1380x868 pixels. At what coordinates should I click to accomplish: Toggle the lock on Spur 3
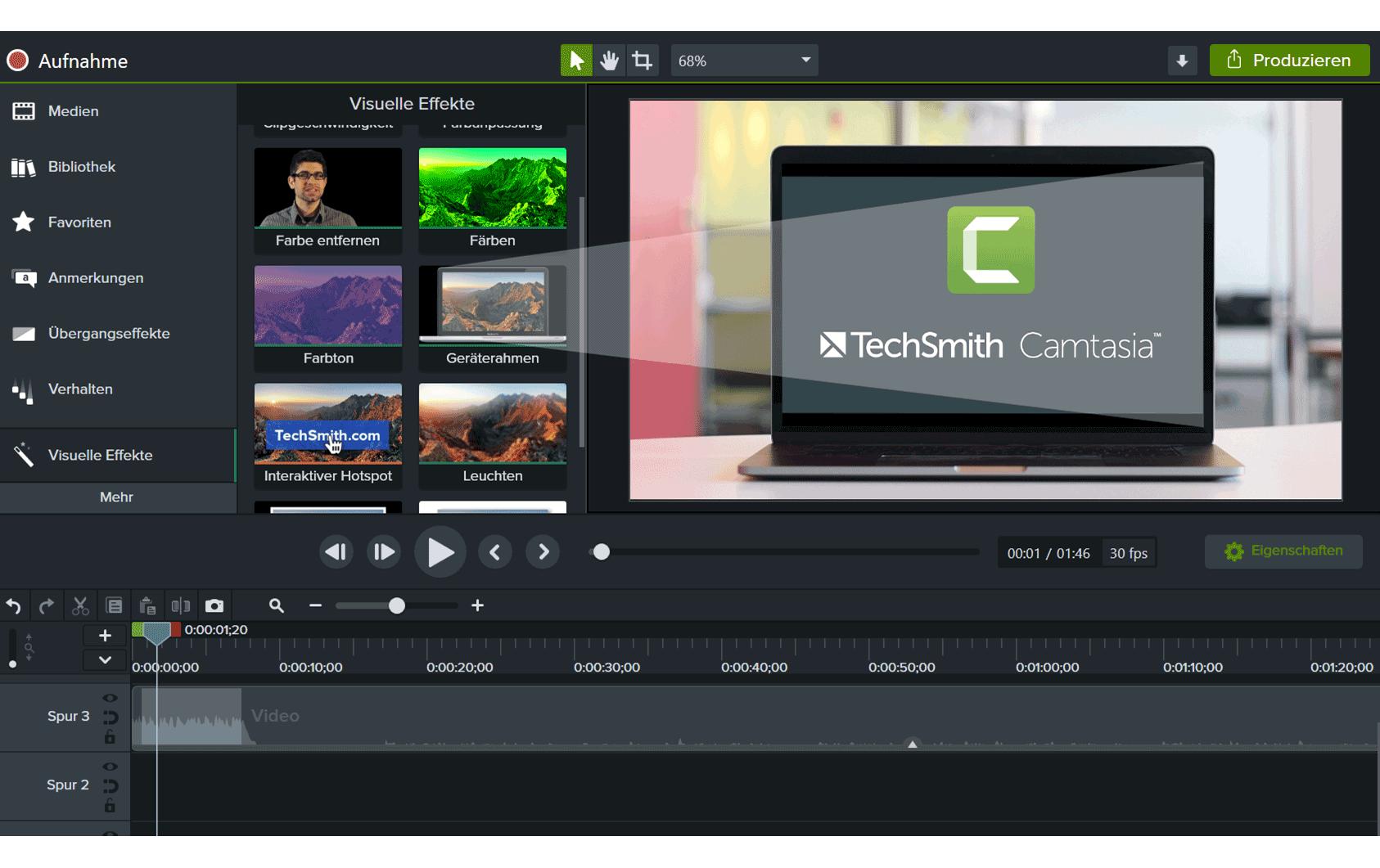coord(110,738)
